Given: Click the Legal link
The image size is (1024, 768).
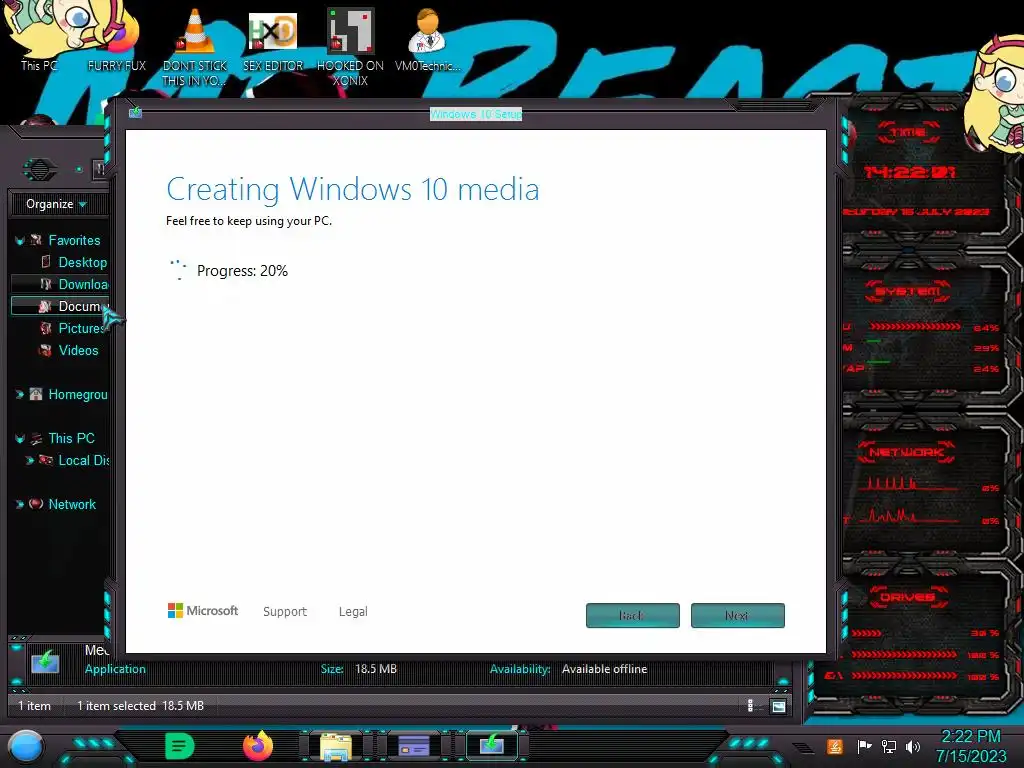Looking at the screenshot, I should 353,611.
